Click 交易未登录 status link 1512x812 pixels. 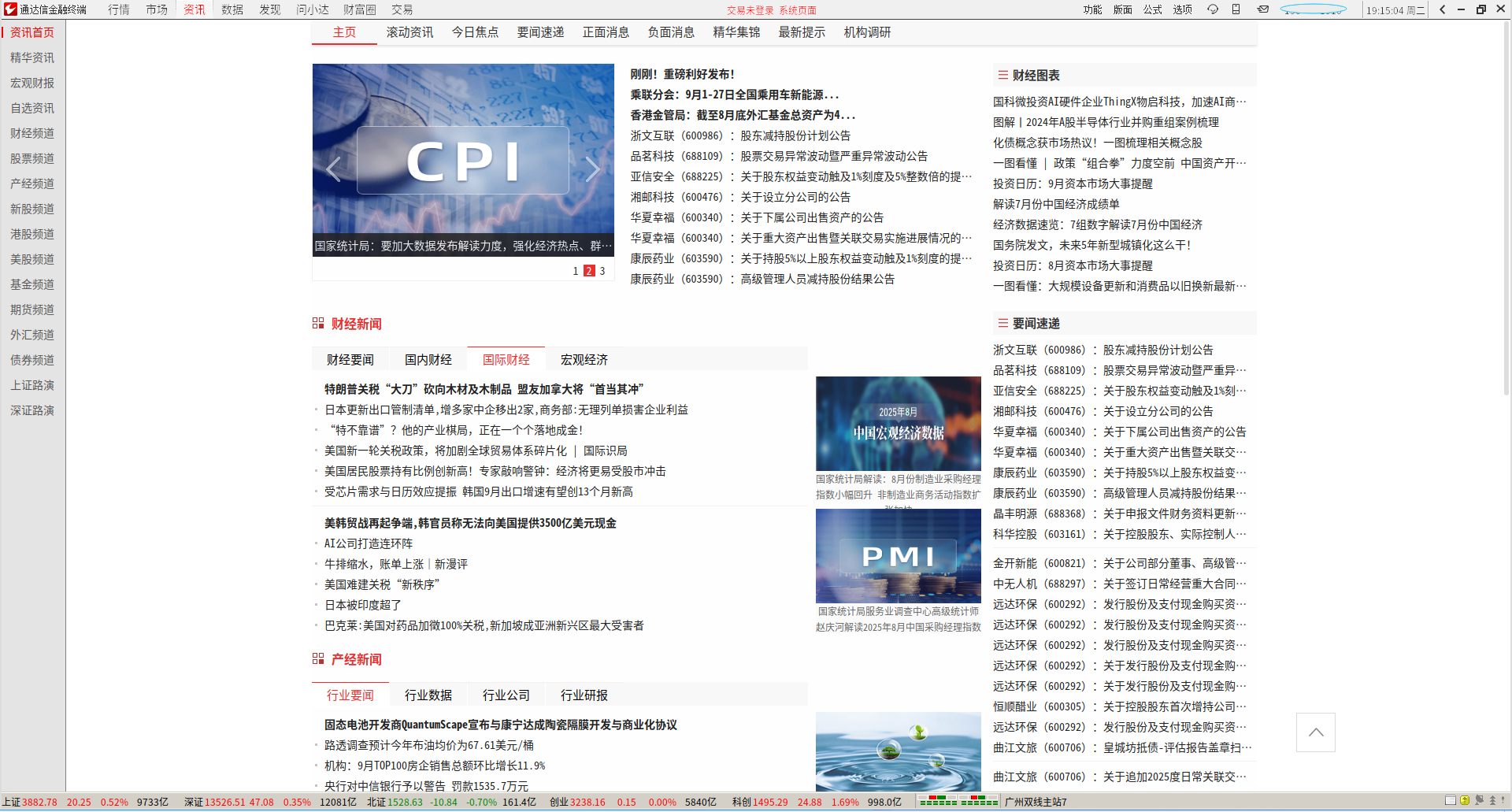tap(750, 10)
